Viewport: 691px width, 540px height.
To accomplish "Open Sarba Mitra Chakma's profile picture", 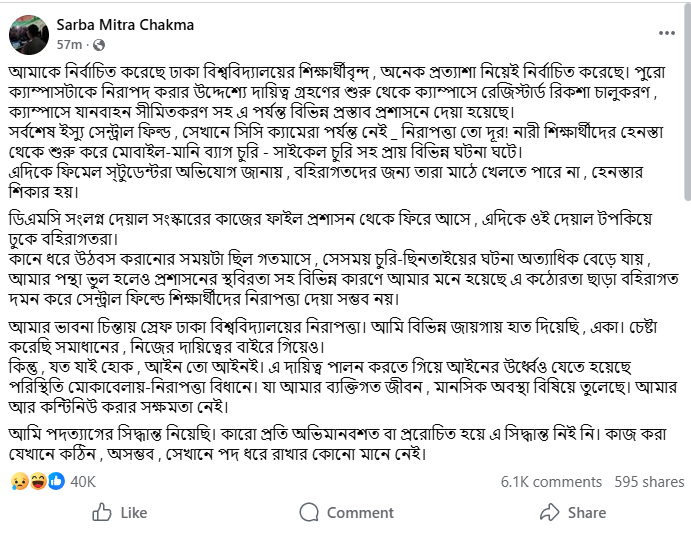I will click(x=28, y=35).
